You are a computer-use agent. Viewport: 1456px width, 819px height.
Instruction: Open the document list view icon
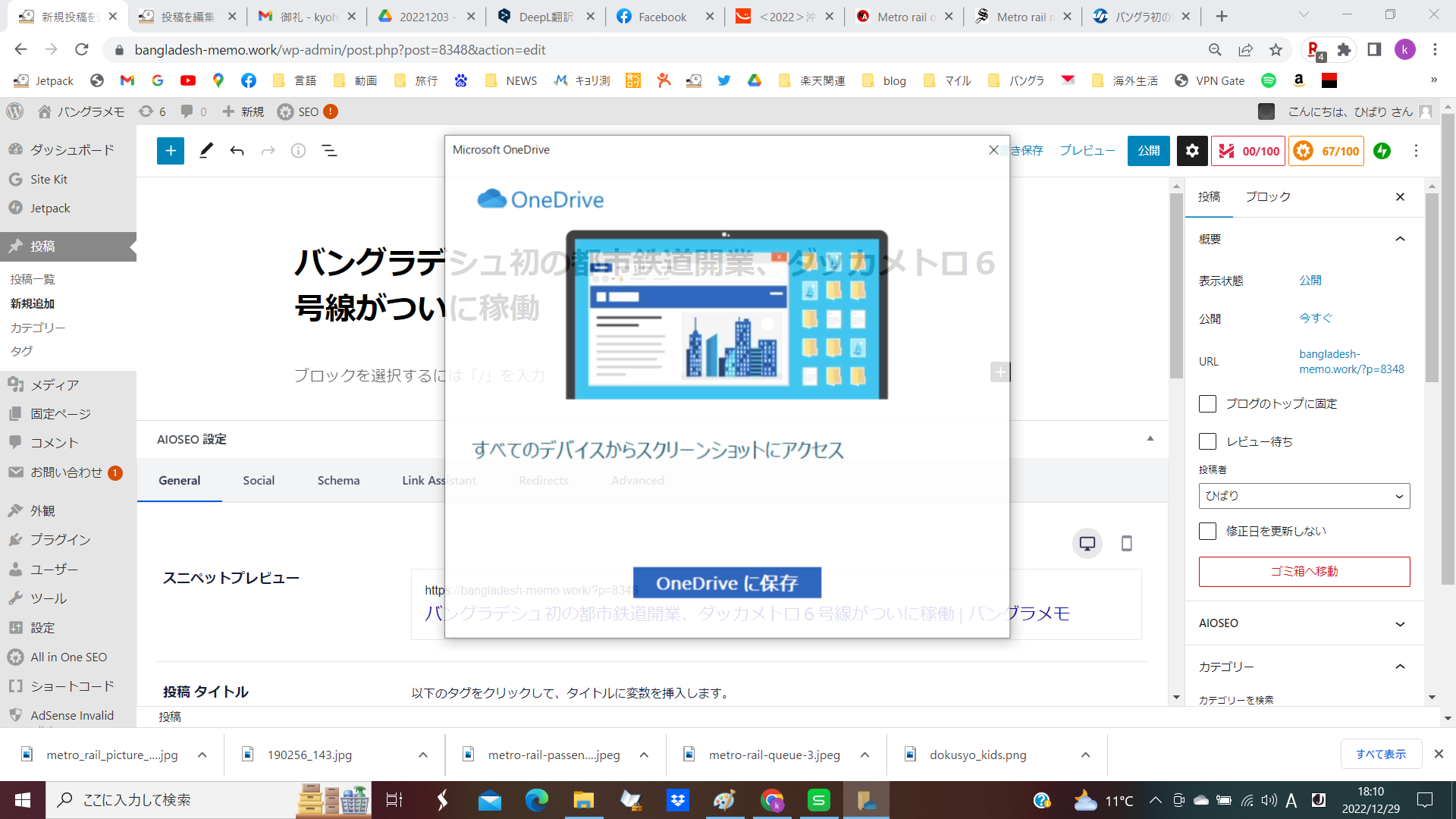pyautogui.click(x=329, y=151)
